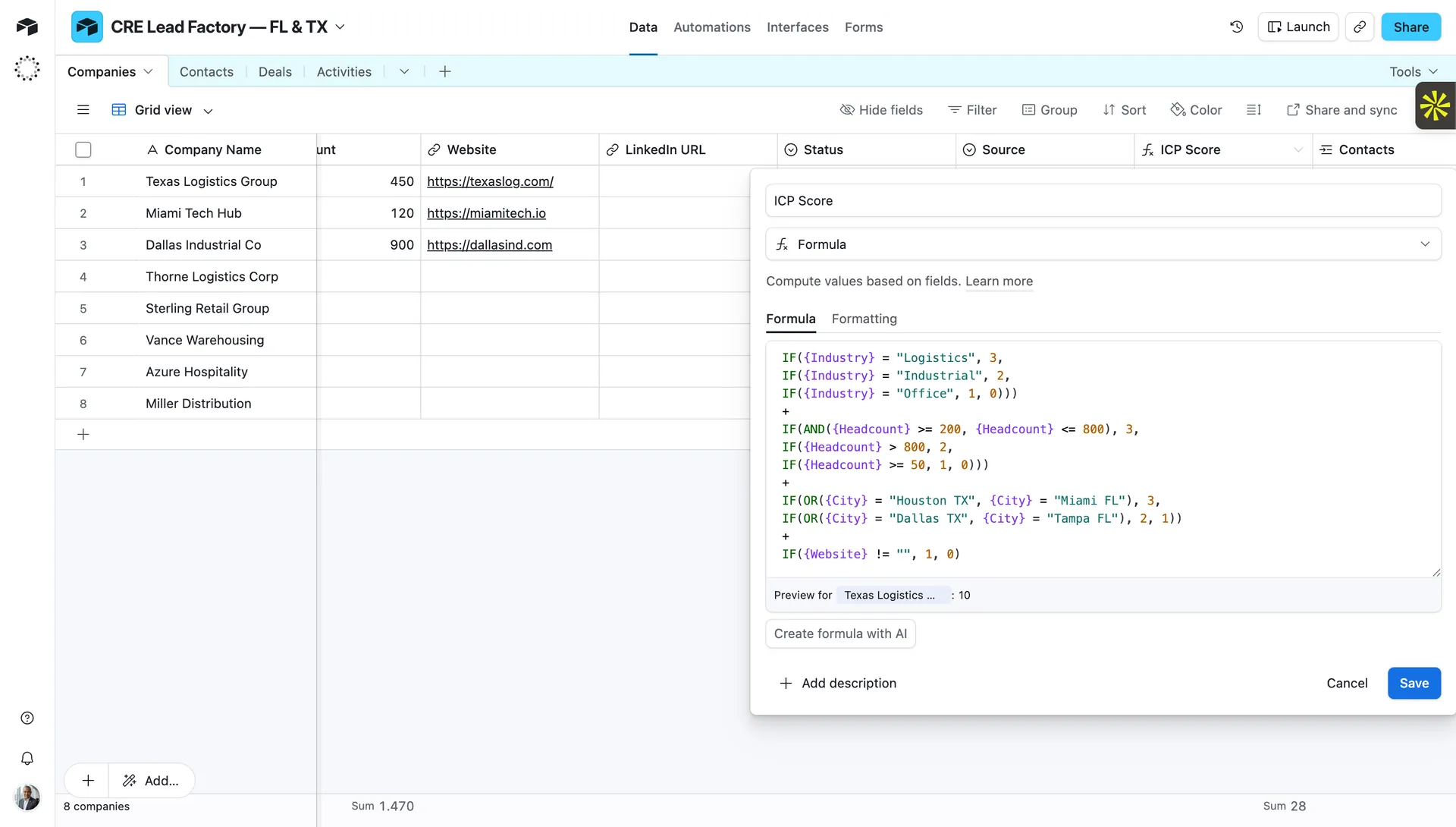Click the ICP Score field name input
Screen dimensions: 1456x827
click(1103, 201)
